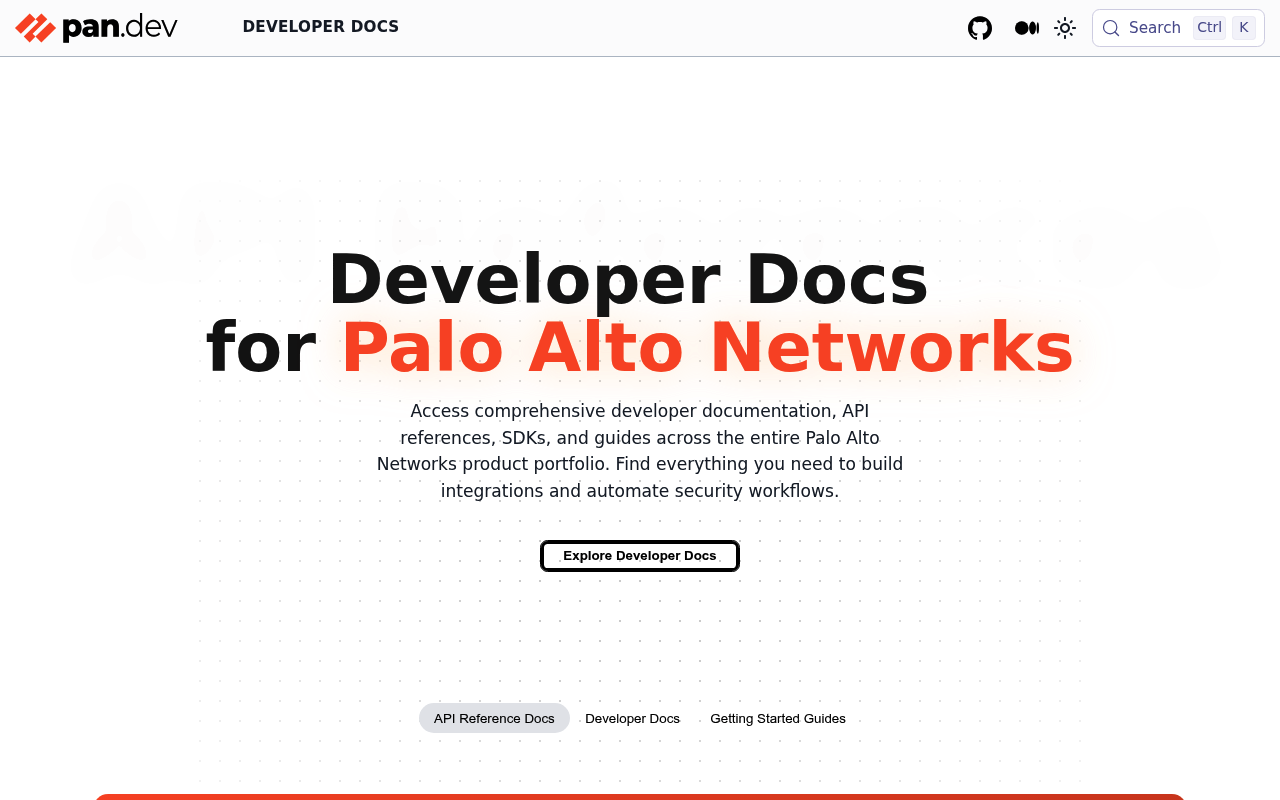Image resolution: width=1280 pixels, height=800 pixels.
Task: Click the Ctrl key hint badge
Action: coord(1209,28)
